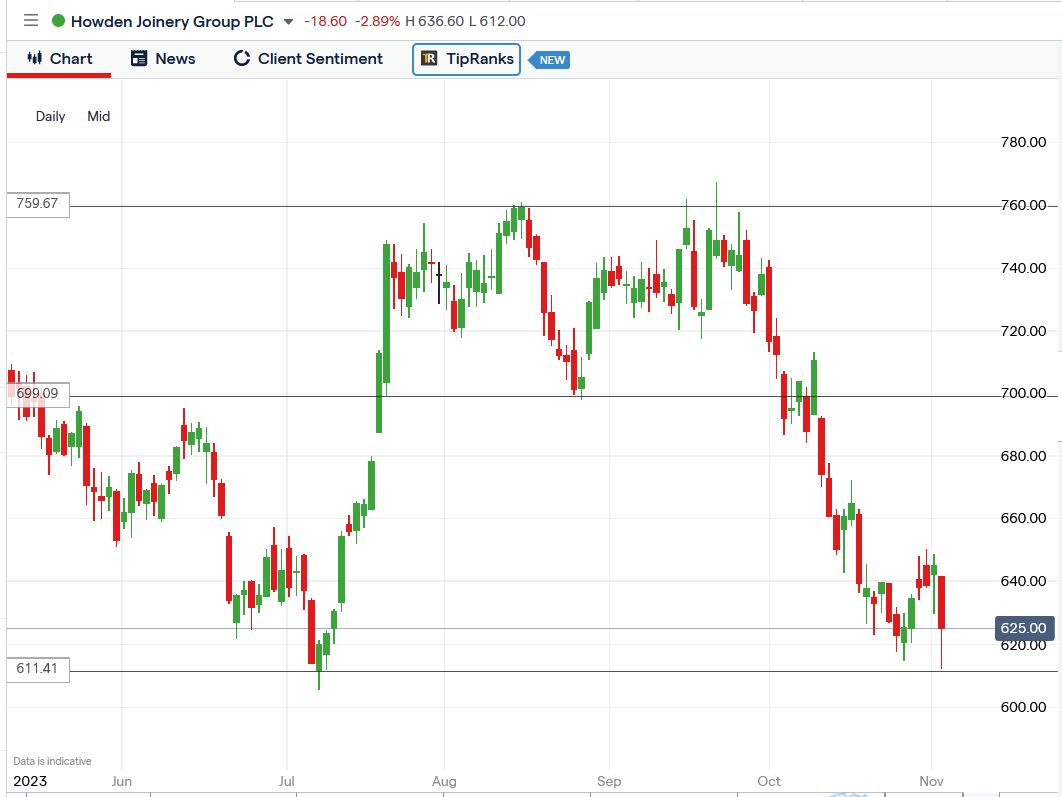Viewport: 1062px width, 797px height.
Task: Change the Mid price type setting
Action: tap(98, 116)
